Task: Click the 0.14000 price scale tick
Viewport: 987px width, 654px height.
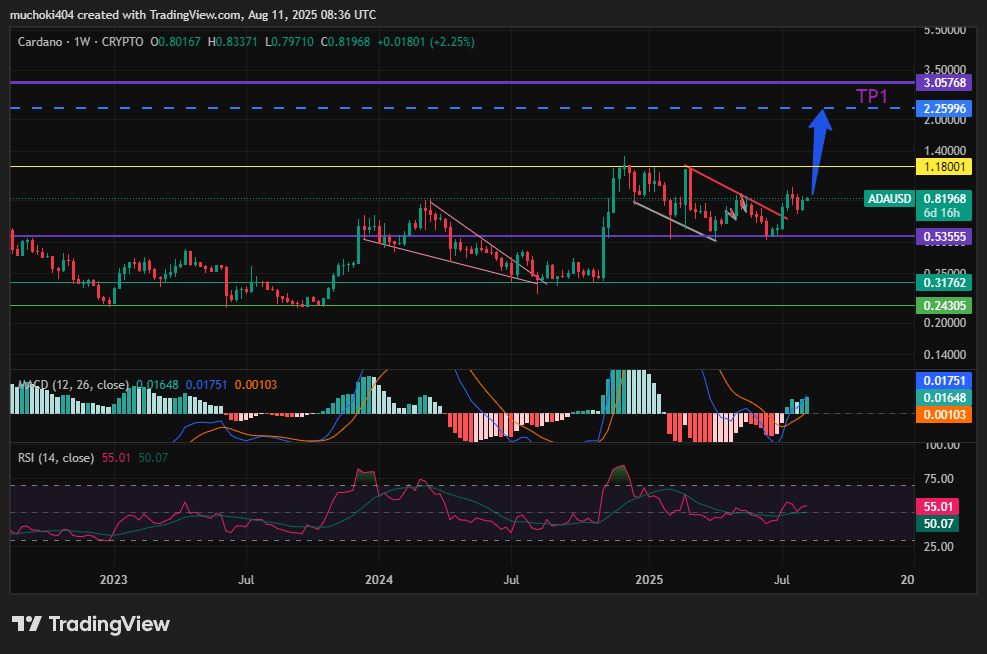Action: coord(944,354)
